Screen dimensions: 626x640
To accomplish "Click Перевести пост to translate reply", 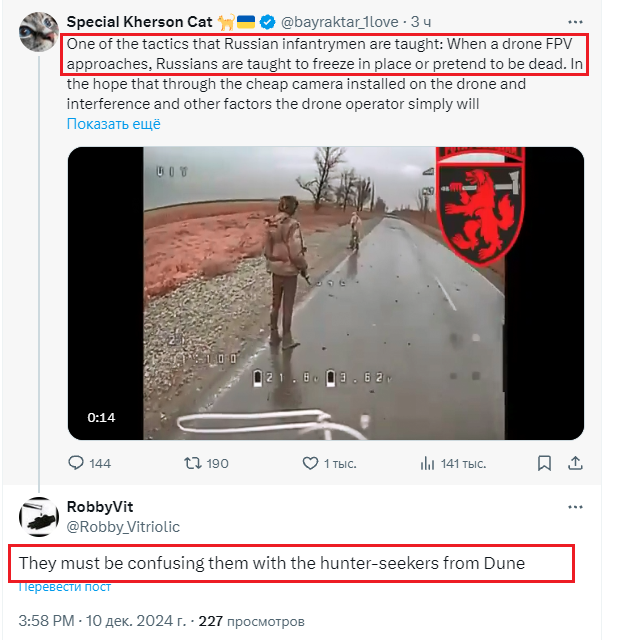I will click(x=64, y=586).
